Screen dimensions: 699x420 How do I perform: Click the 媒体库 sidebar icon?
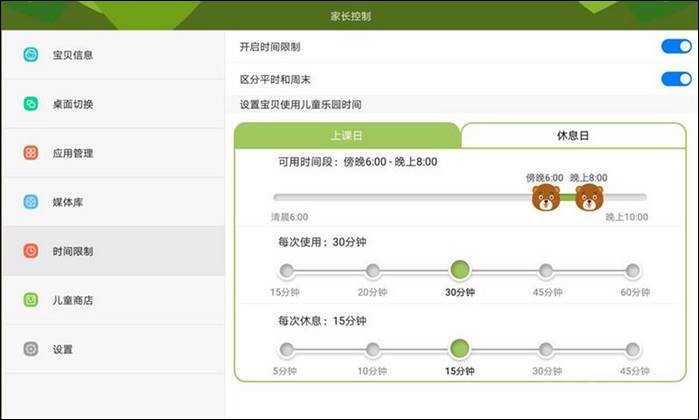[31, 202]
